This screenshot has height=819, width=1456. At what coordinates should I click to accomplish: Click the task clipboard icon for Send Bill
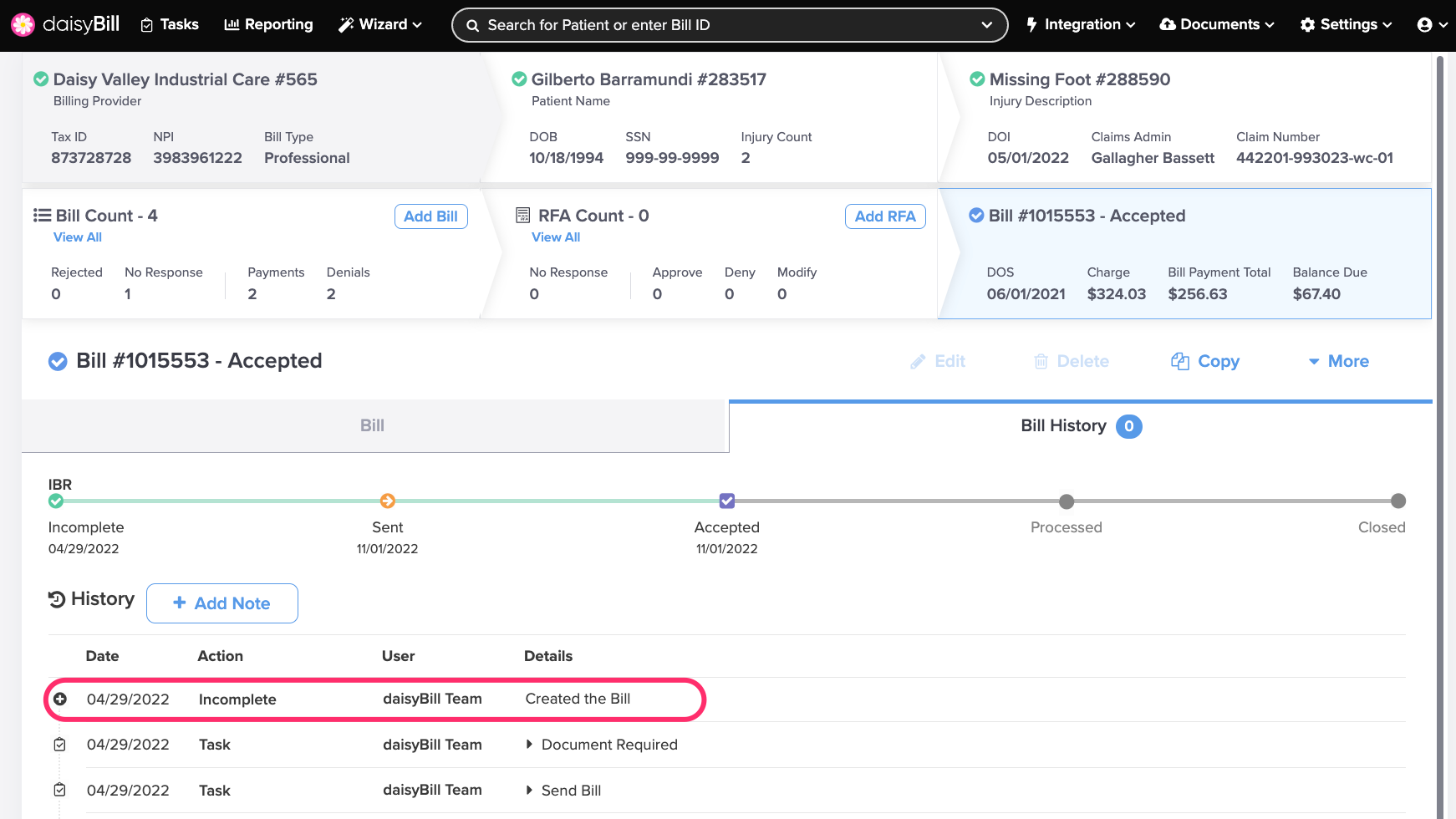point(59,791)
